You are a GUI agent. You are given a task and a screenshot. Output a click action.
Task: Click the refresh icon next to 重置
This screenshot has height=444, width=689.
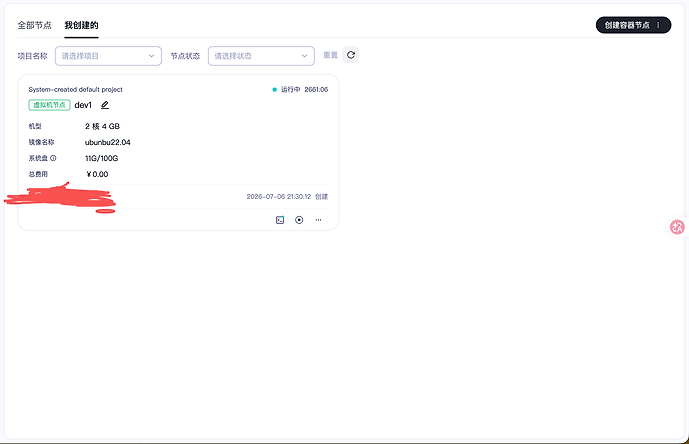click(351, 55)
